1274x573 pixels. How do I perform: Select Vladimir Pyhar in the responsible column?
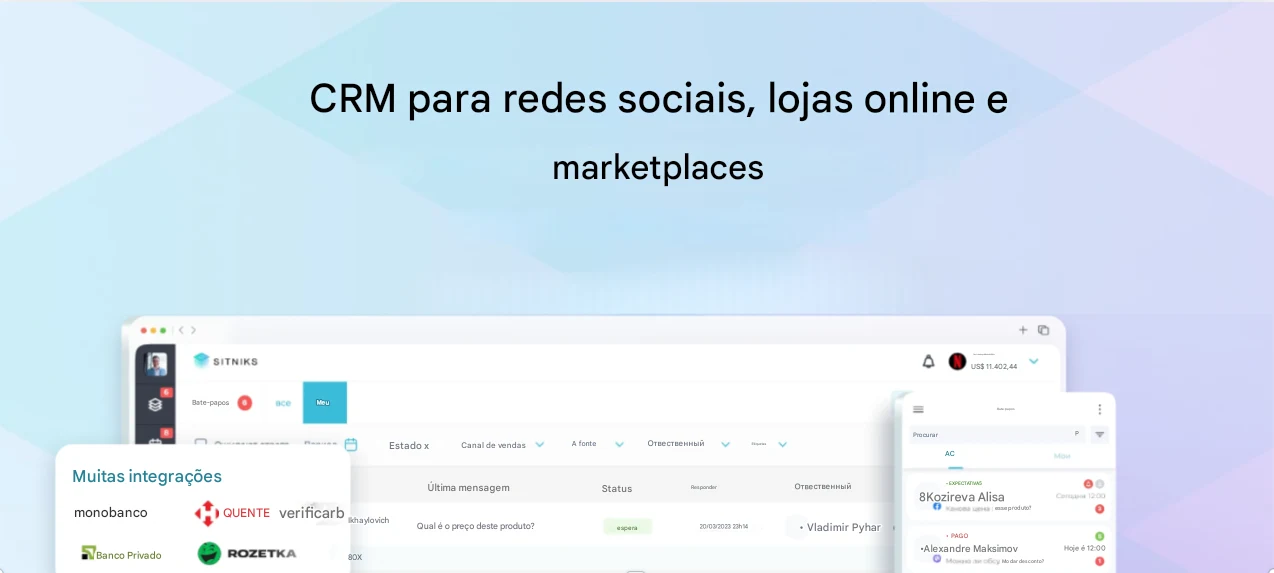click(x=843, y=527)
